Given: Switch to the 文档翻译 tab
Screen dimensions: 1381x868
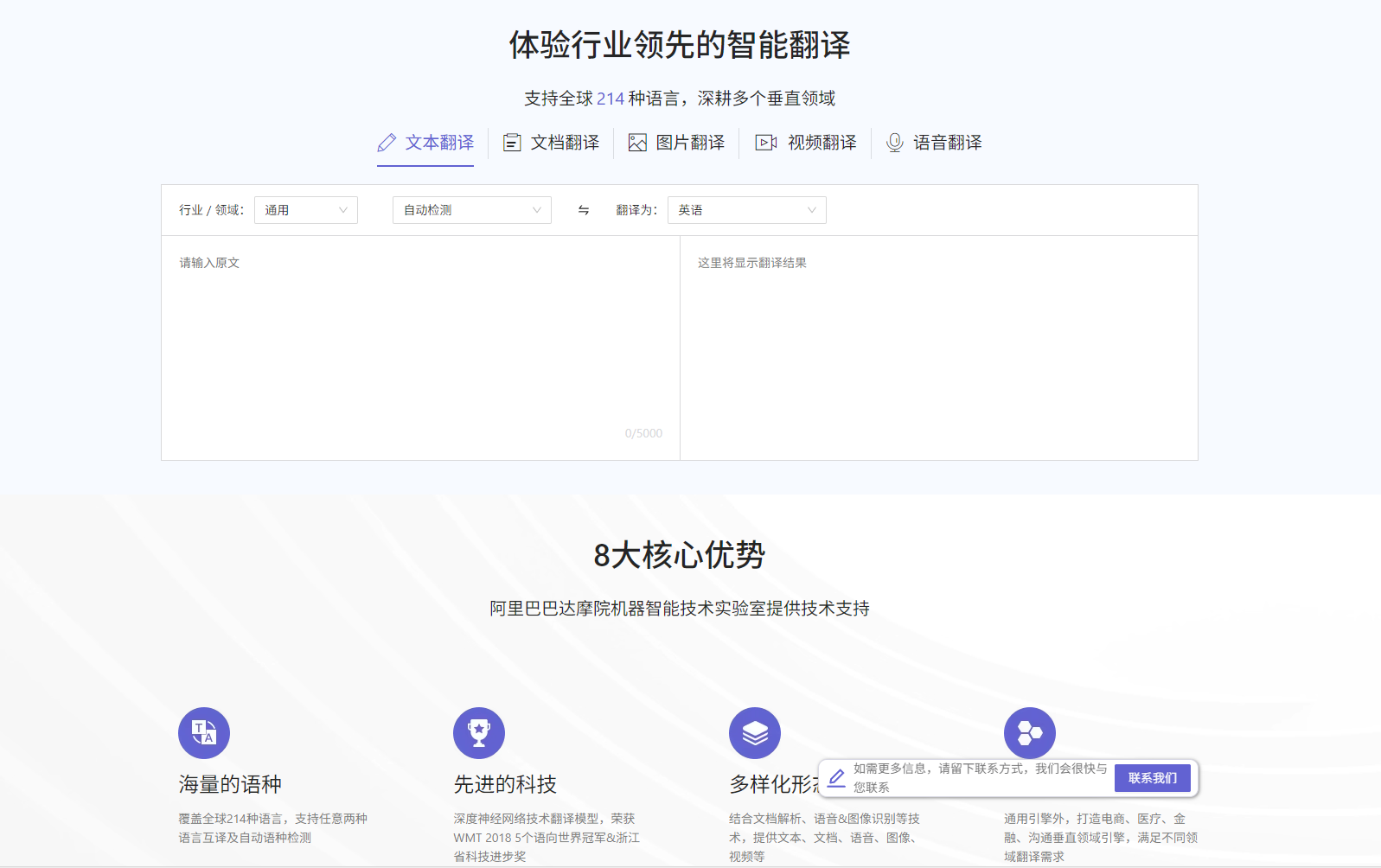Looking at the screenshot, I should pyautogui.click(x=551, y=143).
